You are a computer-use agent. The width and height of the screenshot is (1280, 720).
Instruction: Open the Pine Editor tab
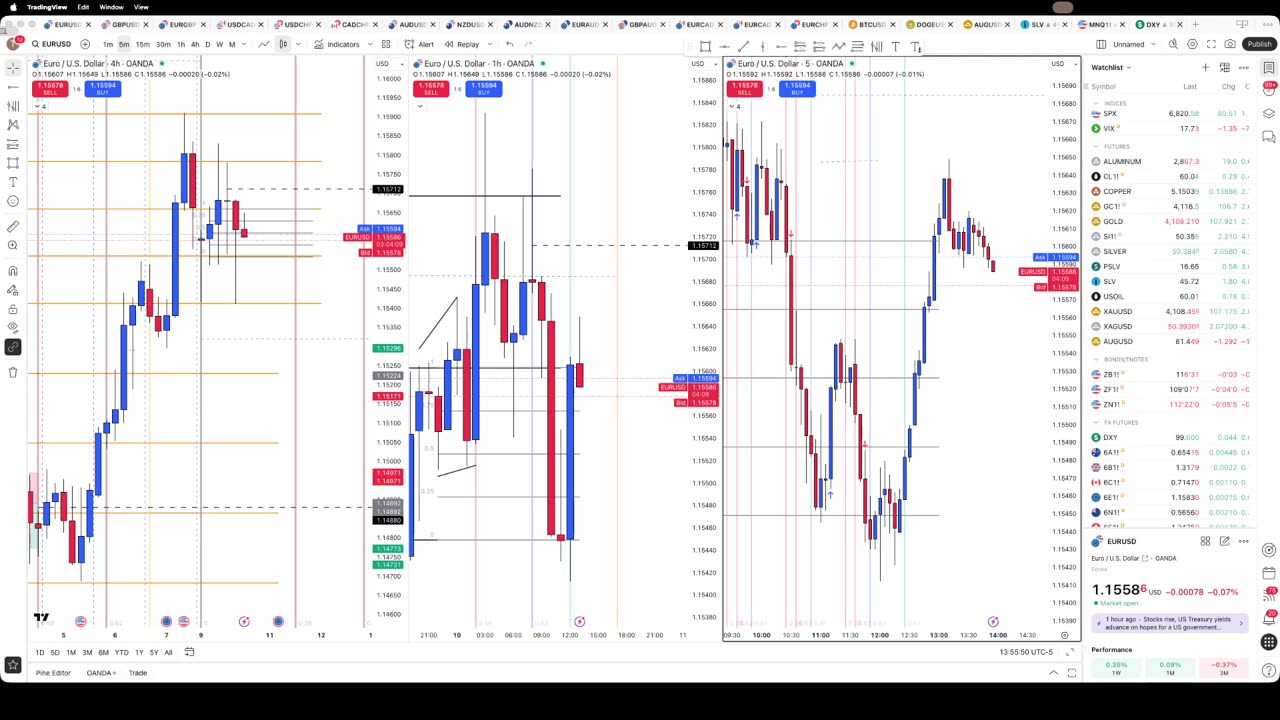click(53, 673)
